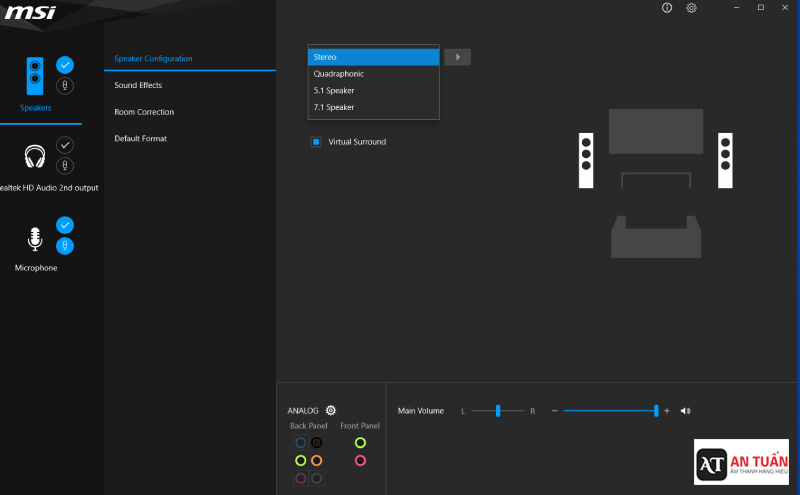Choose Quadraphonic from the configuration list
Viewport: 800px width, 495px height.
point(373,74)
